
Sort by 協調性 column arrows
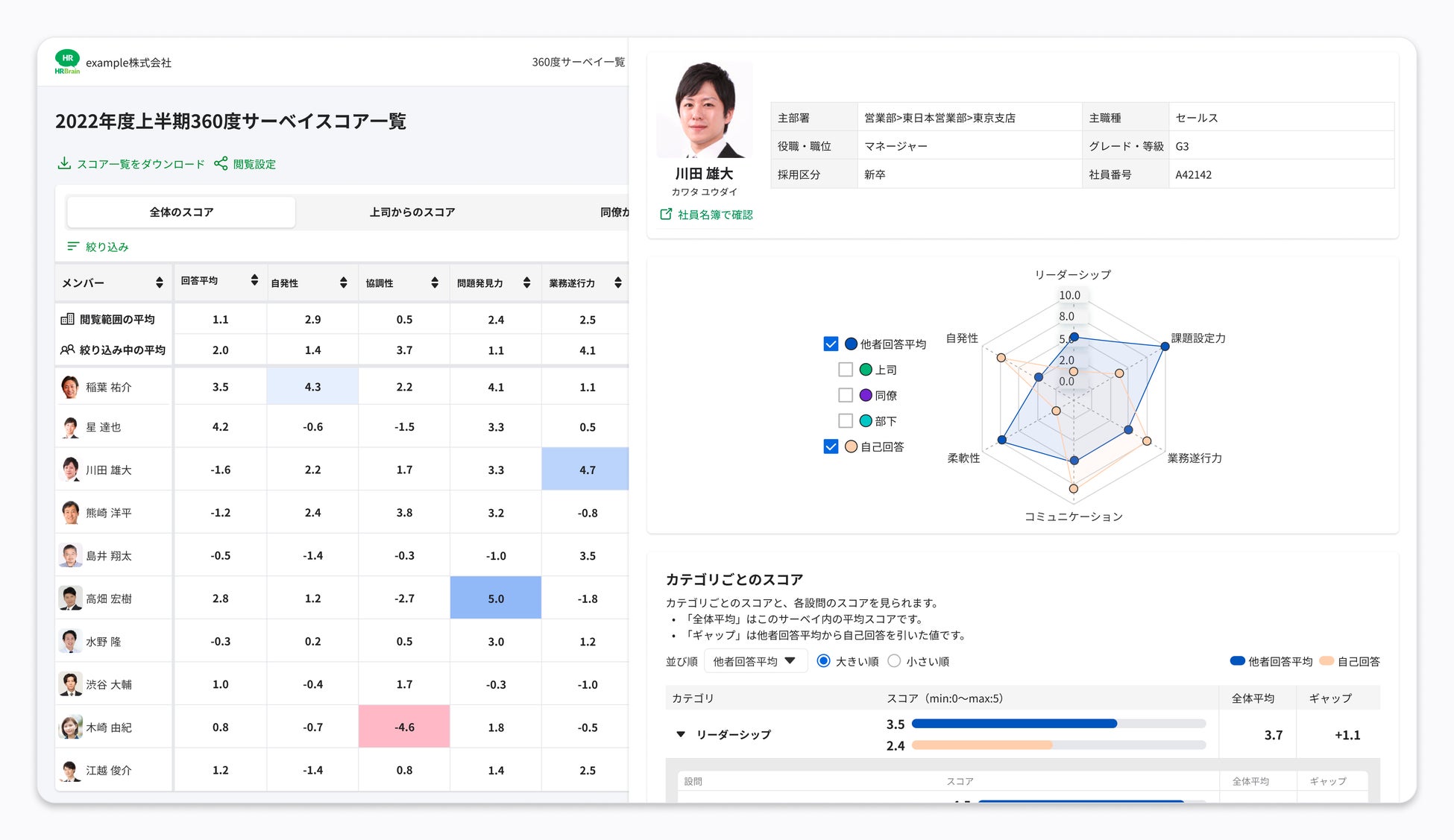tap(435, 282)
